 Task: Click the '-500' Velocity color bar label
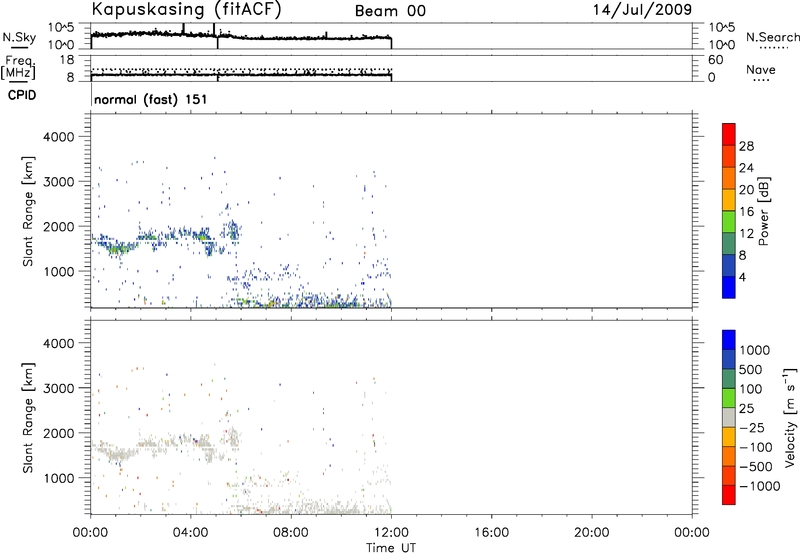[756, 466]
